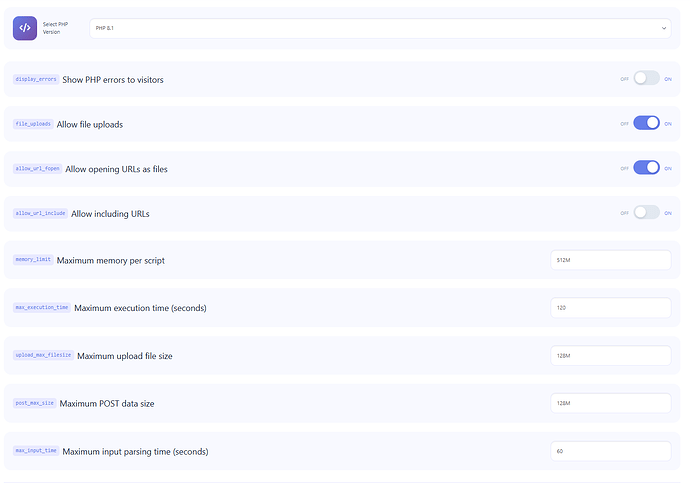Click the post_max_size directive badge
The height and width of the screenshot is (485, 690).
click(x=34, y=403)
